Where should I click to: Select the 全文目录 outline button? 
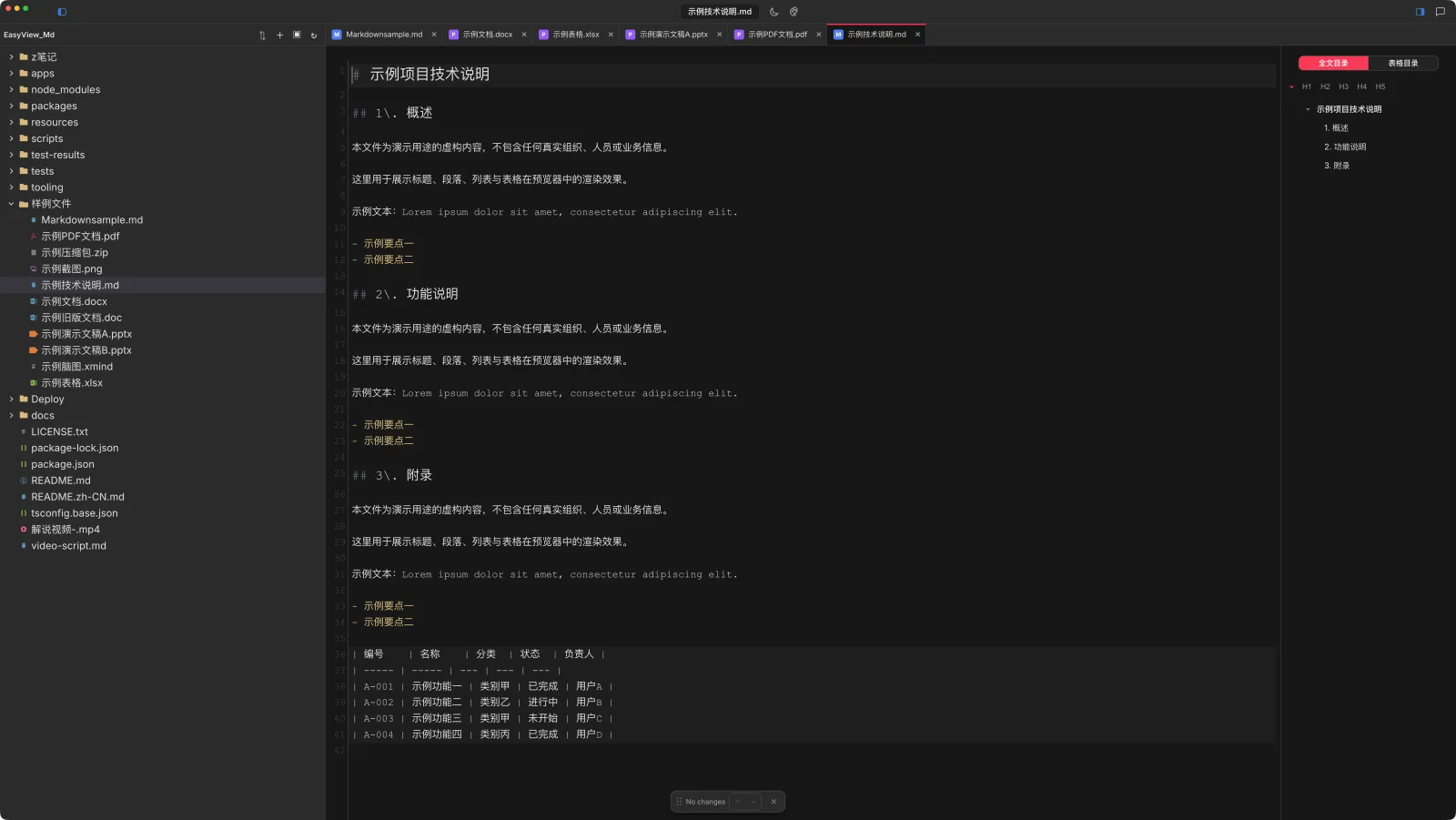click(1333, 63)
